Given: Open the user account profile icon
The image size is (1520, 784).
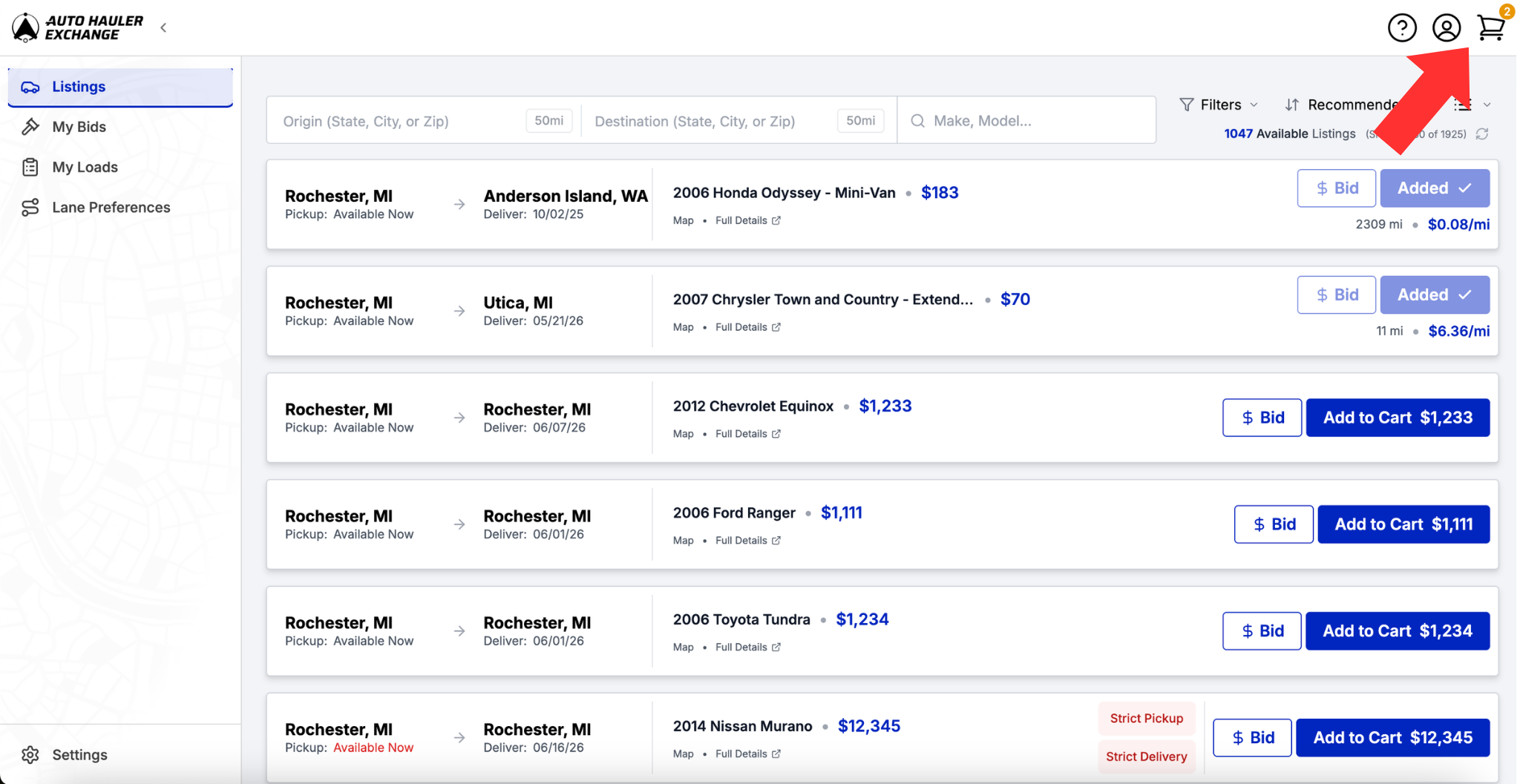Looking at the screenshot, I should point(1446,28).
